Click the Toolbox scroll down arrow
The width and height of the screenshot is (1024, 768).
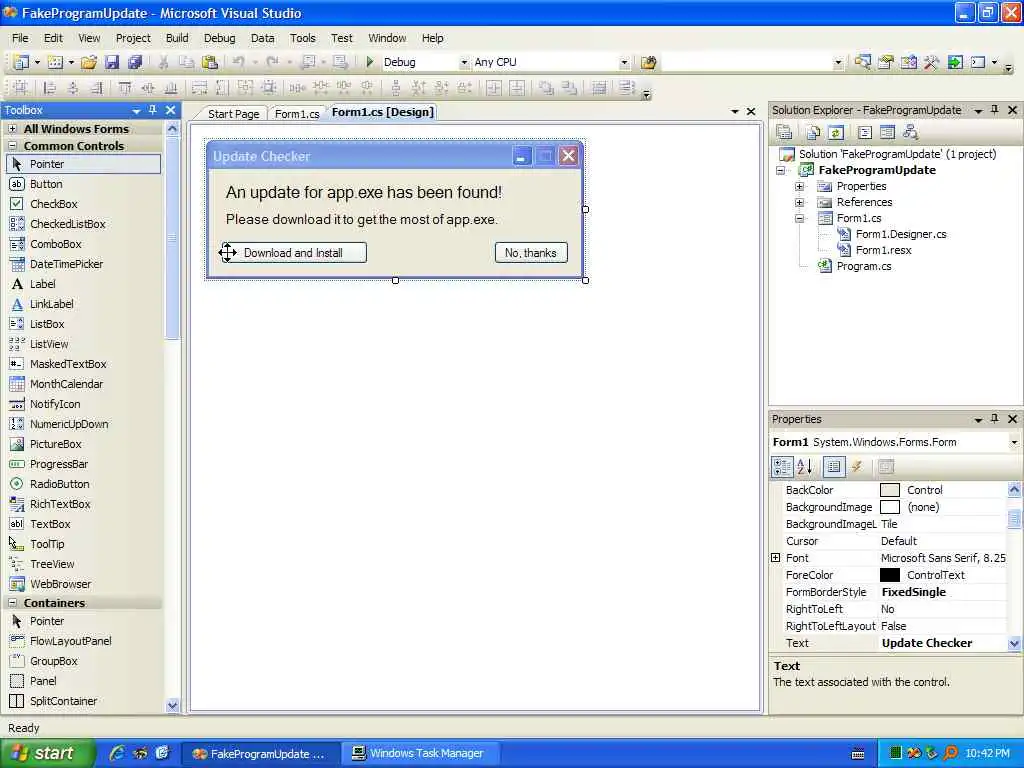coord(172,705)
